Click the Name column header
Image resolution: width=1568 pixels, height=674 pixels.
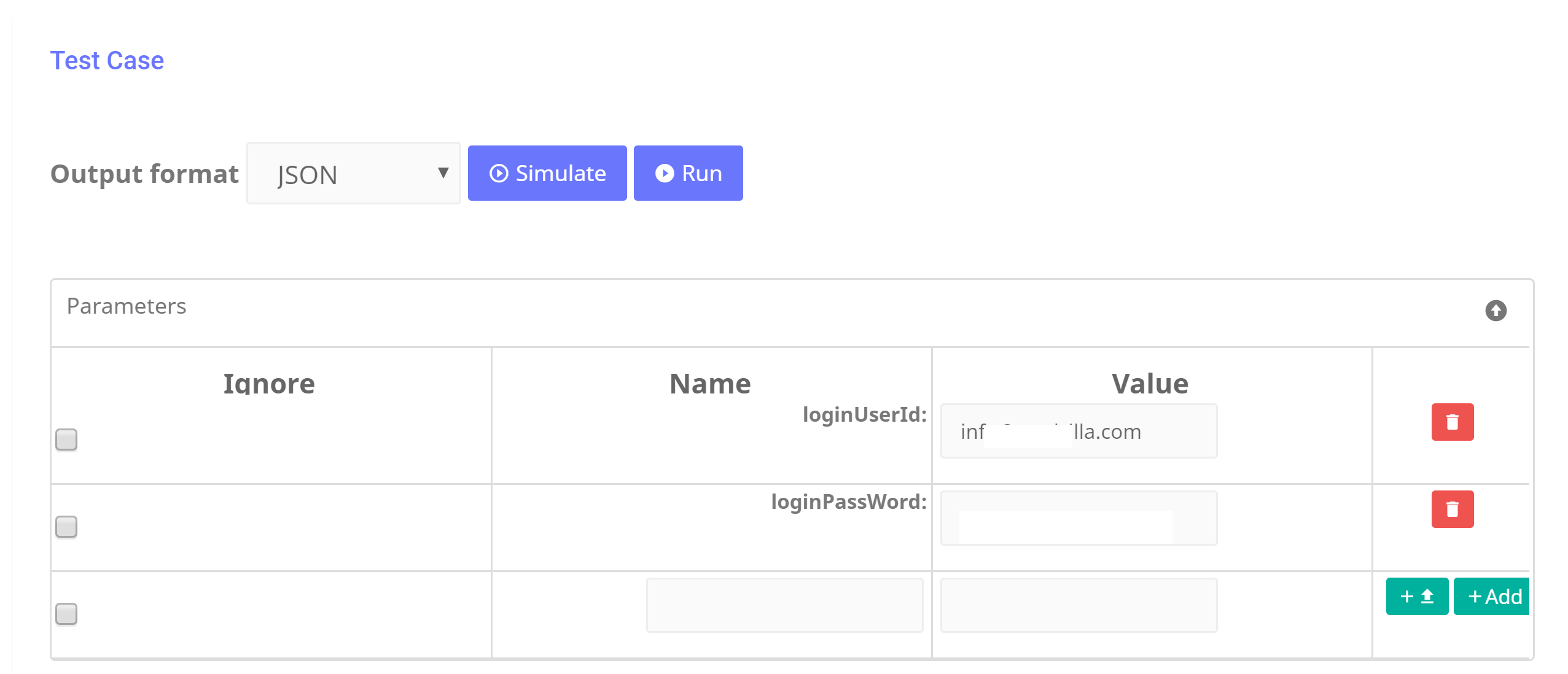coord(709,384)
